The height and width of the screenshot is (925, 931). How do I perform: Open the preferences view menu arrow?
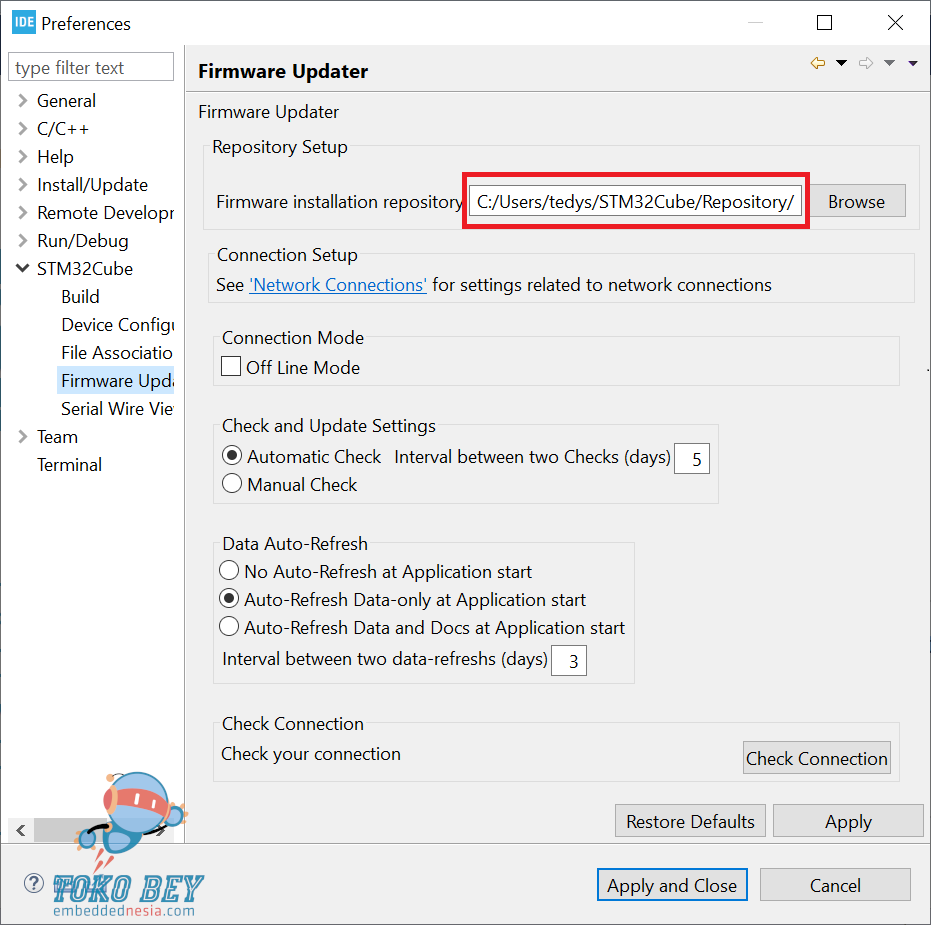click(912, 64)
